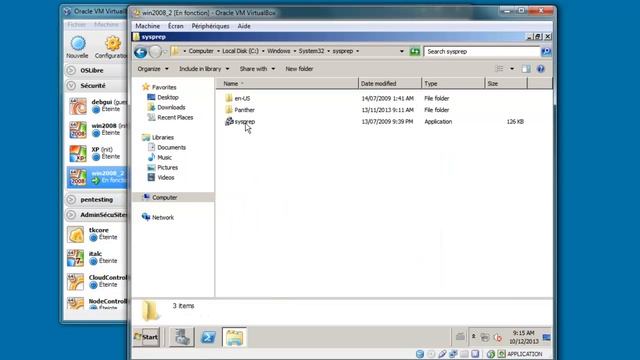Select Favorites in navigation pane
The height and width of the screenshot is (360, 640).
159,87
